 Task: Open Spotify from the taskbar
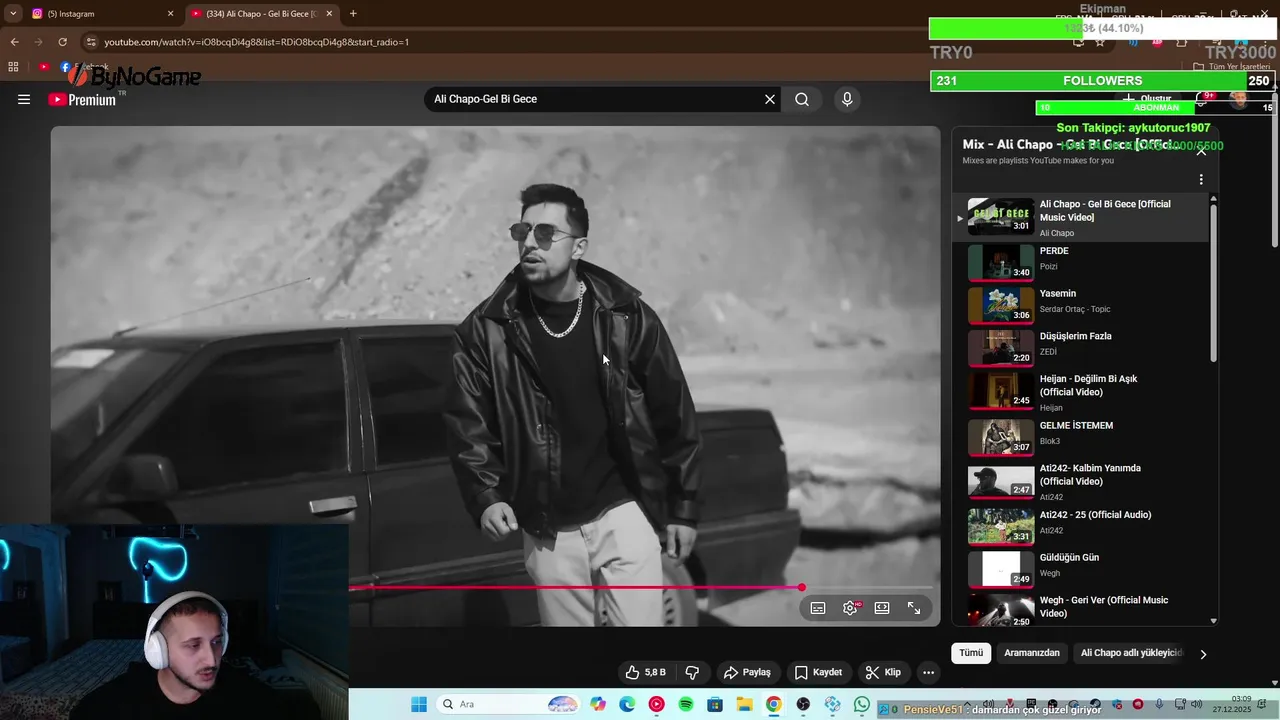686,704
